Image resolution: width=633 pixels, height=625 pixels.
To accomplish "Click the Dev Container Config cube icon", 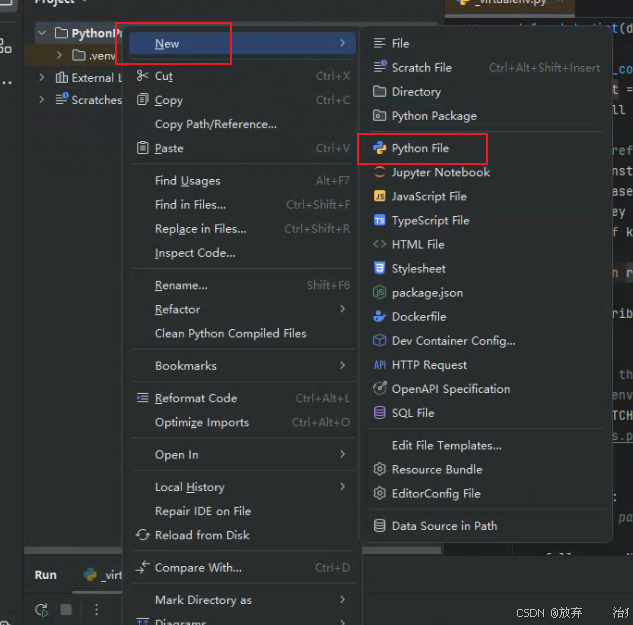I will pyautogui.click(x=379, y=340).
